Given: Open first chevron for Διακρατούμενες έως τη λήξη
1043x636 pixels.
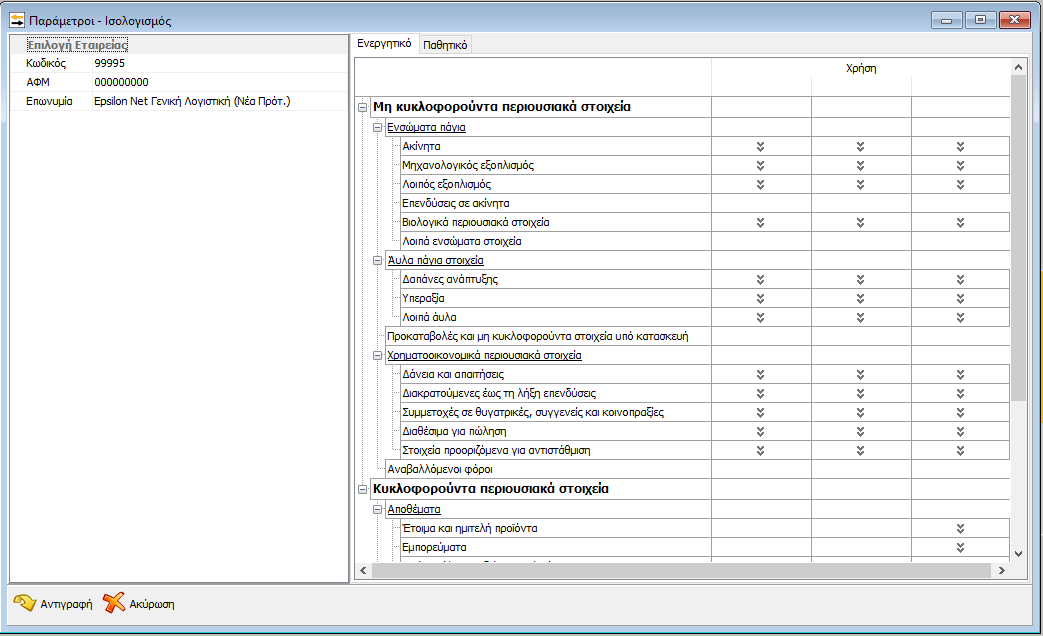Looking at the screenshot, I should pyautogui.click(x=760, y=393).
